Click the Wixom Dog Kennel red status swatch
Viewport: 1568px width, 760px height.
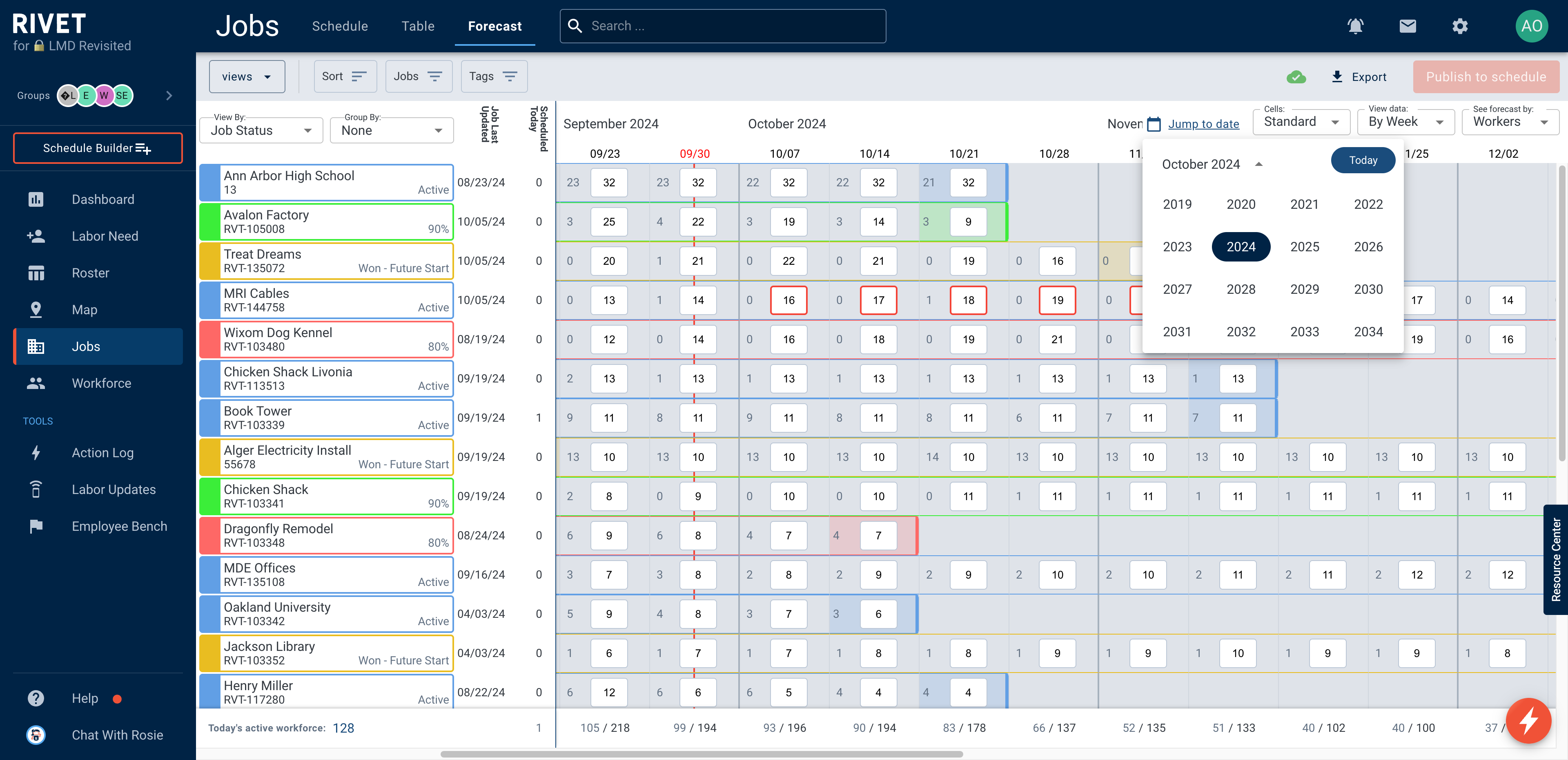point(211,339)
